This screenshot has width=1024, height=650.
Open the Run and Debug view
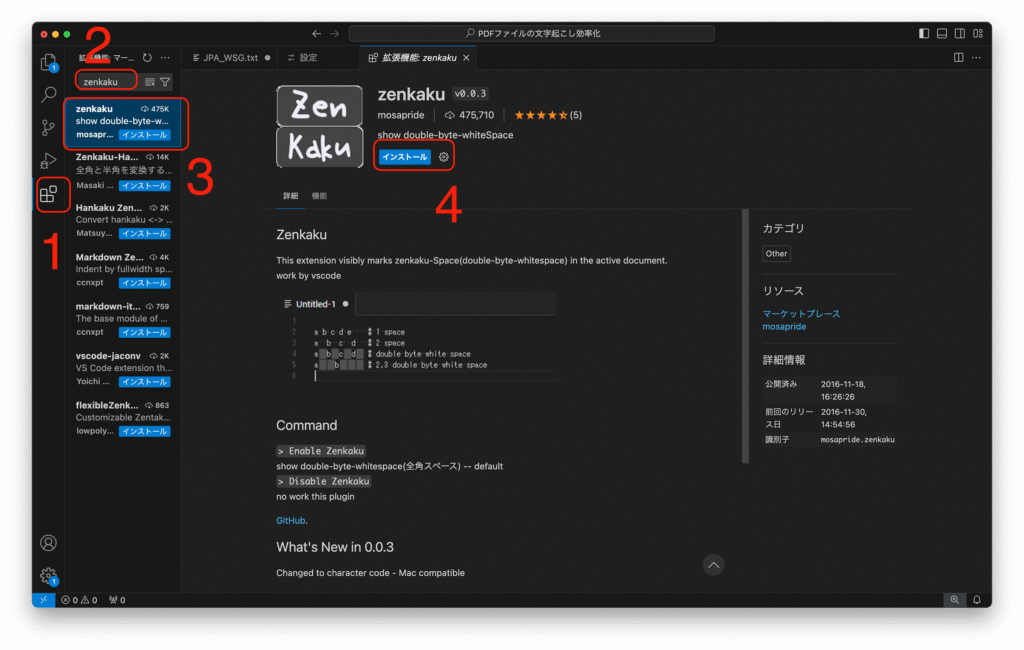point(48,161)
